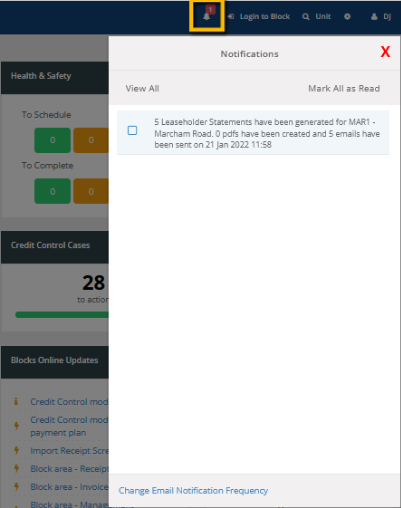Click orange To Complete count box
Screen dimensions: 401x508
(91, 191)
